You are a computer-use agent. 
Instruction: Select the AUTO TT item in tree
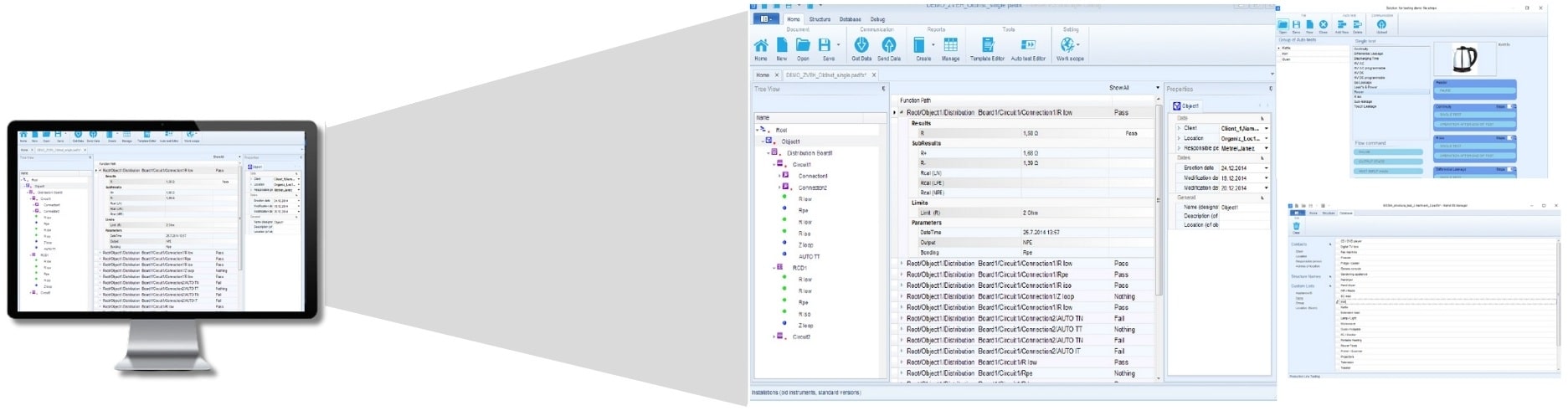tap(810, 257)
